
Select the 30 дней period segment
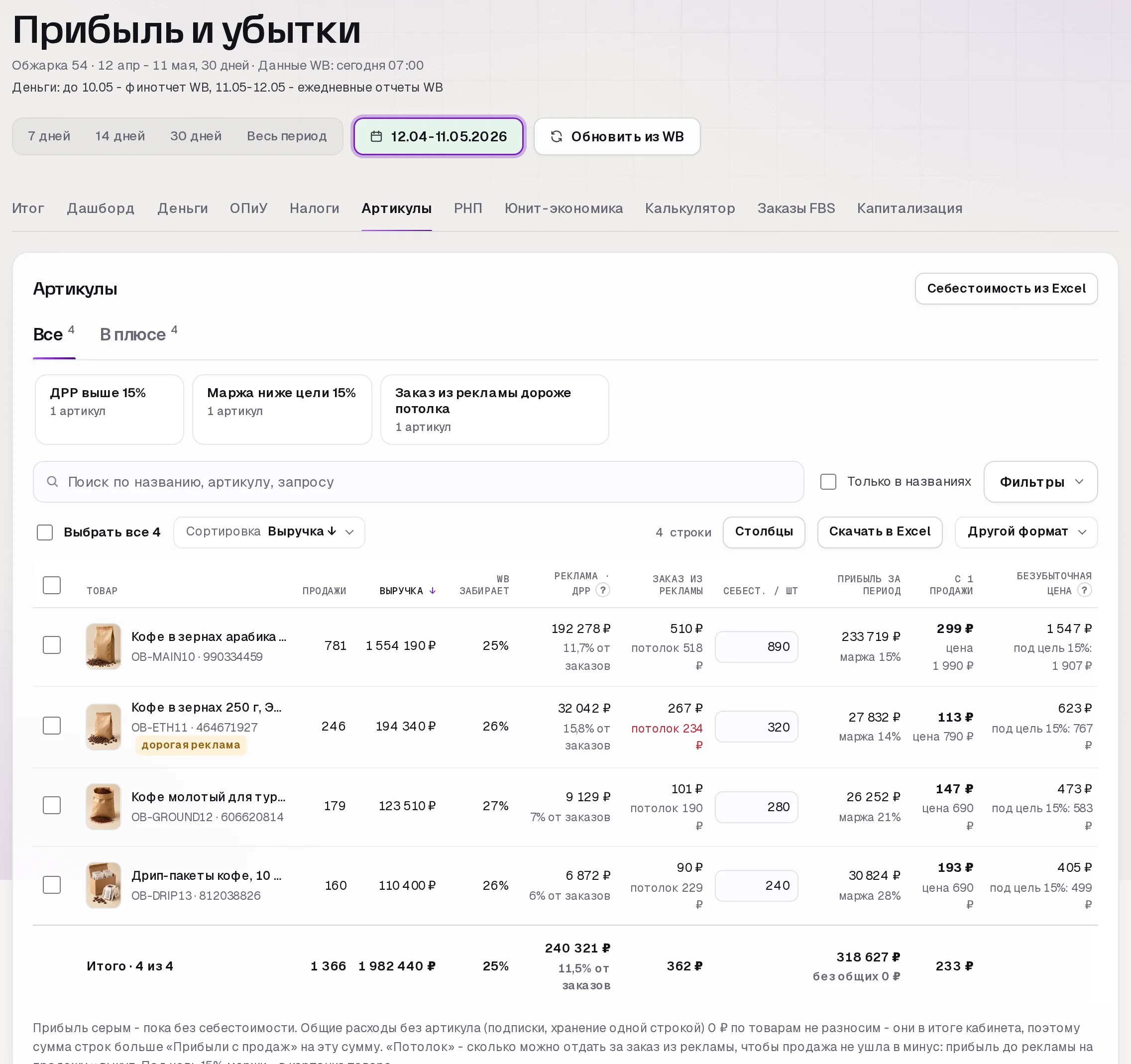pyautogui.click(x=196, y=136)
